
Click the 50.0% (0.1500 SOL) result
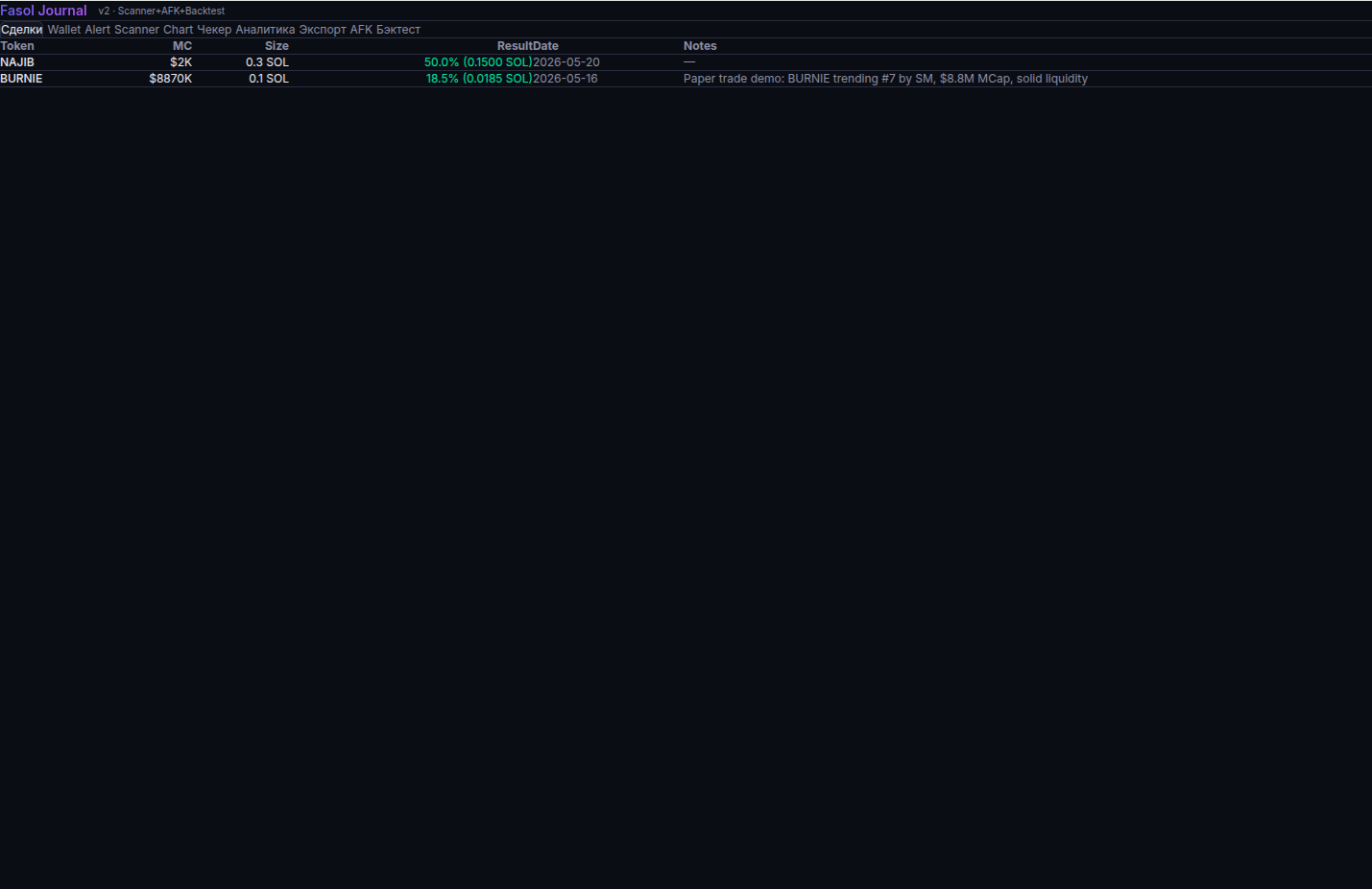click(478, 62)
